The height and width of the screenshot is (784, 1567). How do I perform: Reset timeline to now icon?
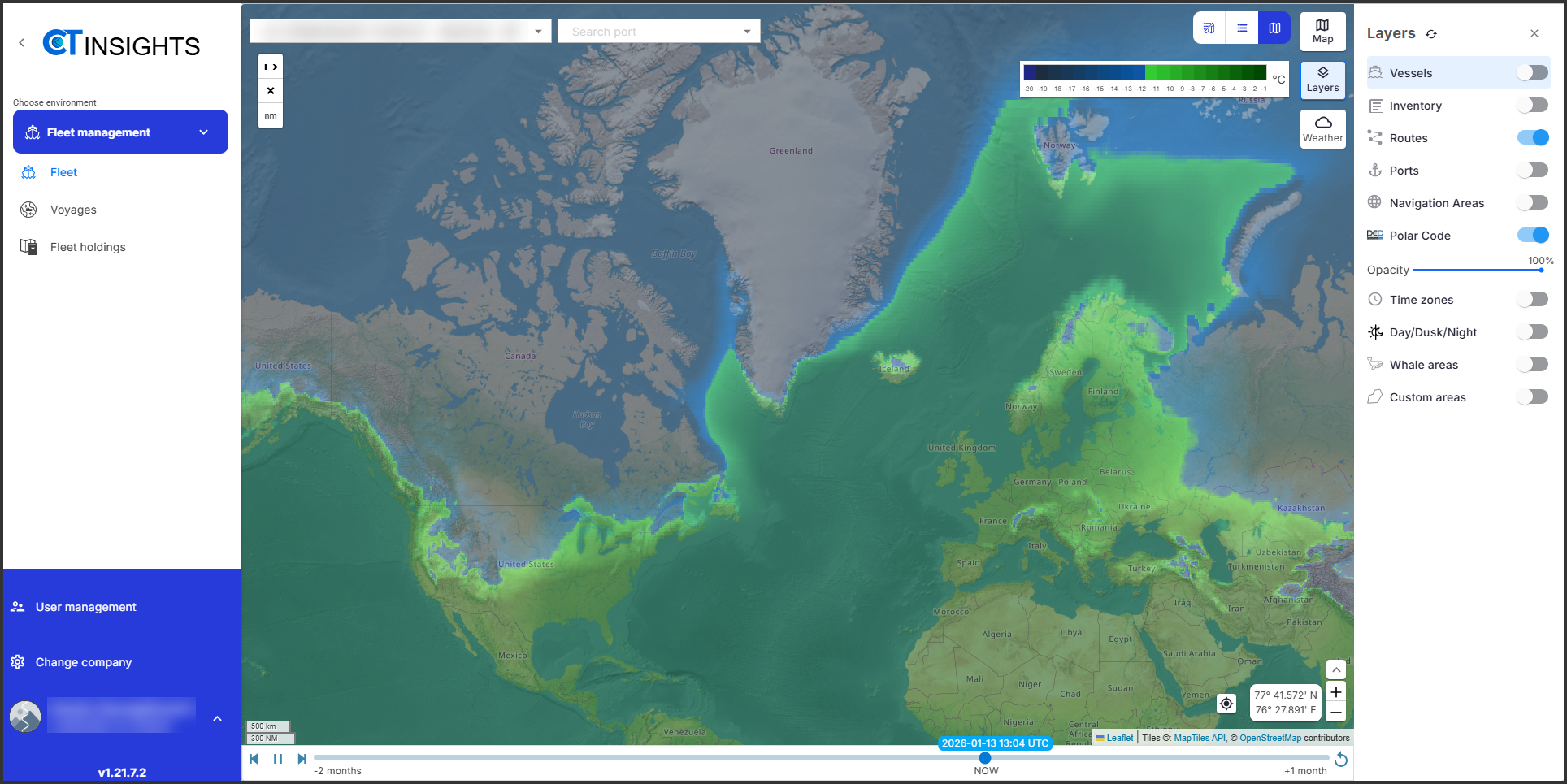(1341, 760)
